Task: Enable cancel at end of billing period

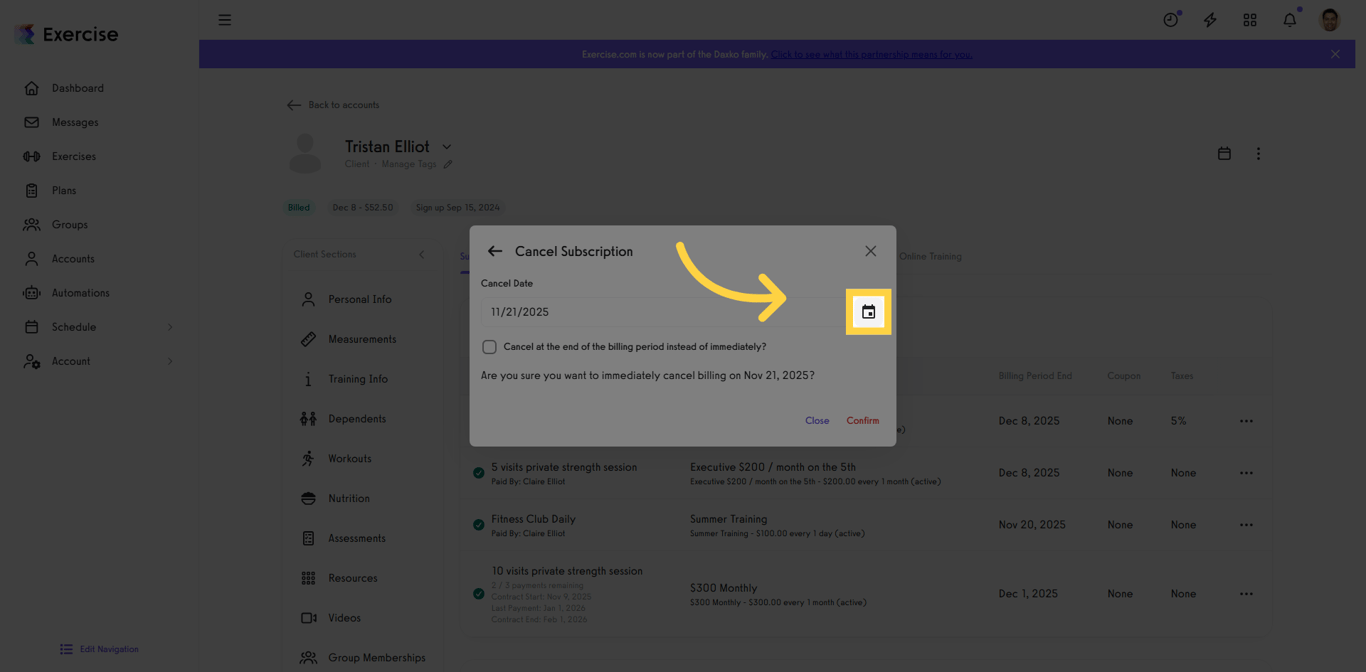Action: pos(489,346)
